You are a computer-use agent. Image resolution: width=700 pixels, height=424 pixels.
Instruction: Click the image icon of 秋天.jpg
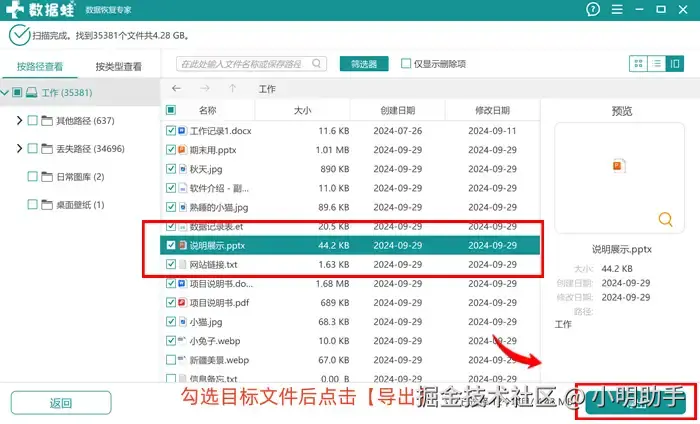click(182, 169)
